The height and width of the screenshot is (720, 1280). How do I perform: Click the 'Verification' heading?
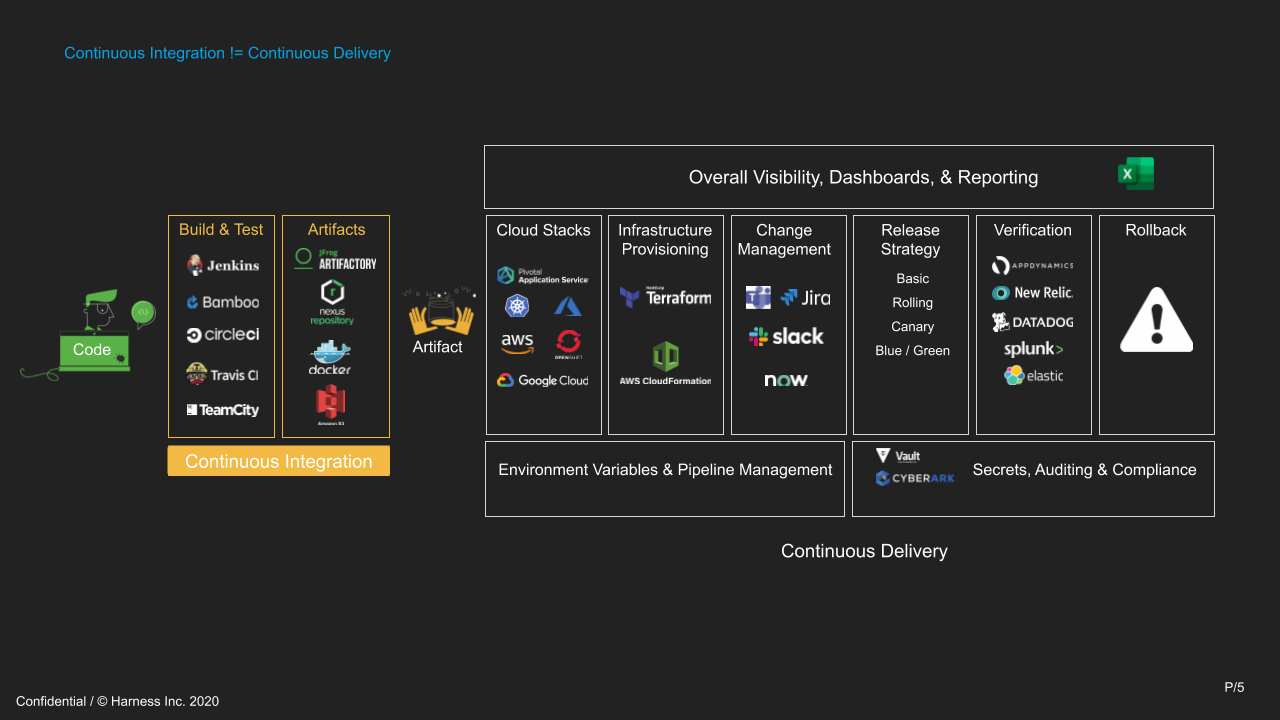[1033, 230]
